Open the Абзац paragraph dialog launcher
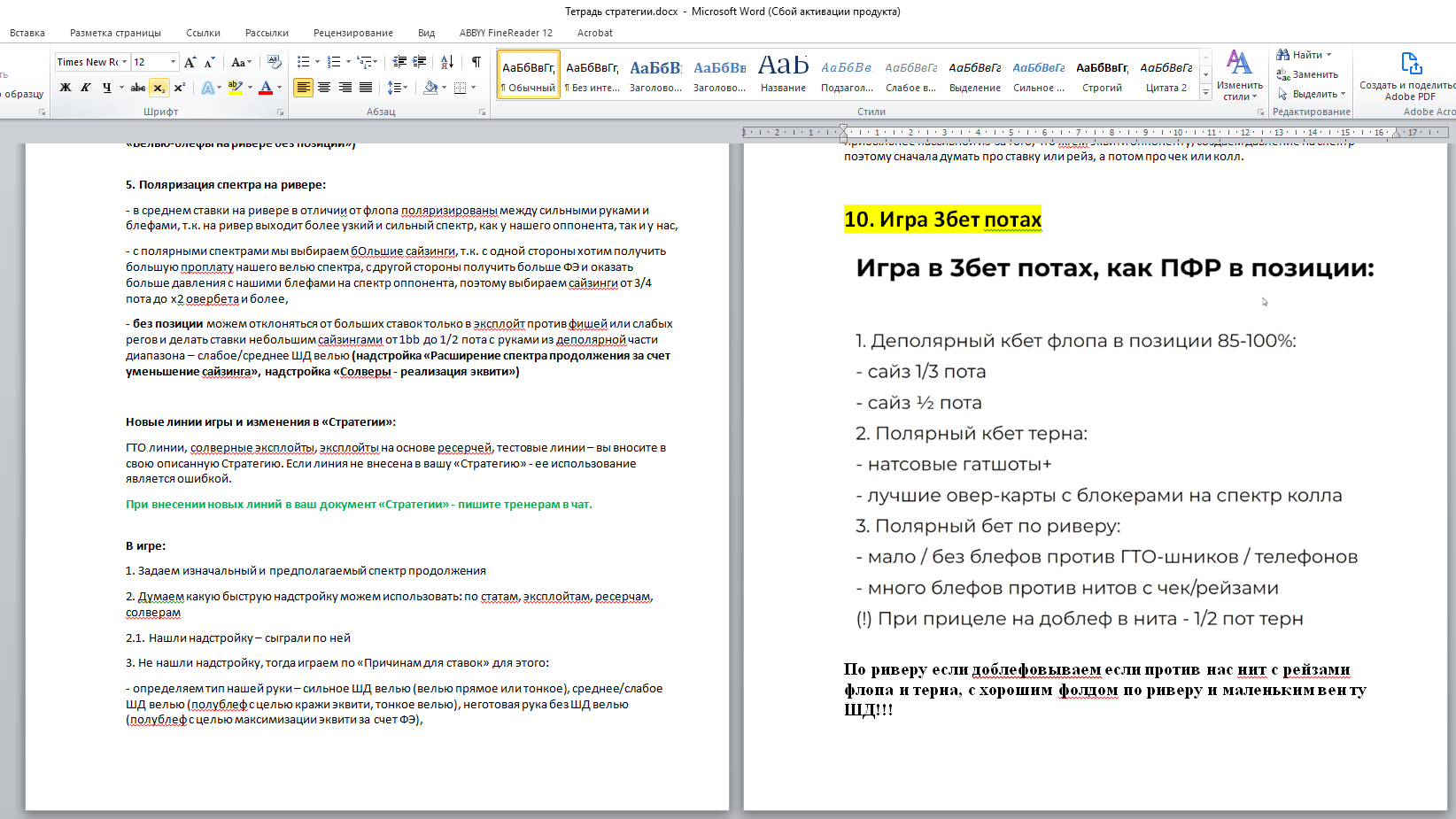 (483, 112)
